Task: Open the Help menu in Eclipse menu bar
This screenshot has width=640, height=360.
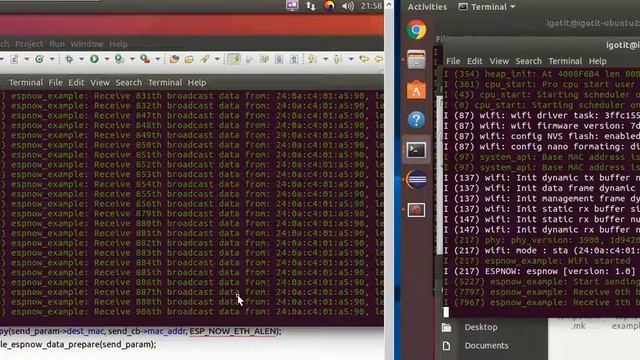Action: point(118,44)
